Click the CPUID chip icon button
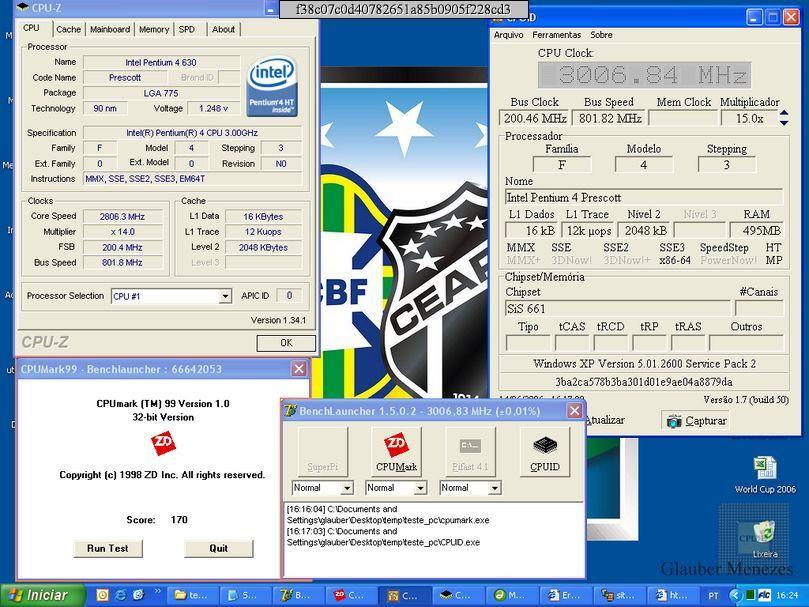 544,450
